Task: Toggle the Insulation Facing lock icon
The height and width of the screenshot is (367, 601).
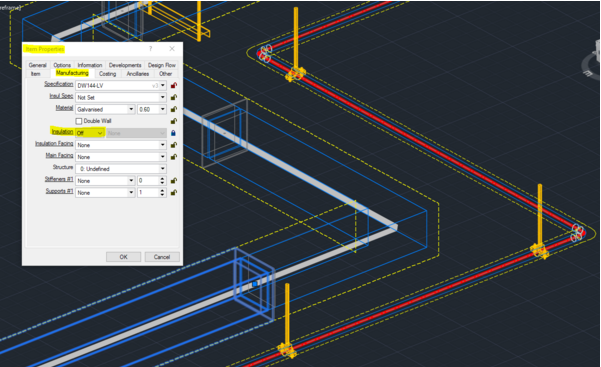Action: point(174,145)
